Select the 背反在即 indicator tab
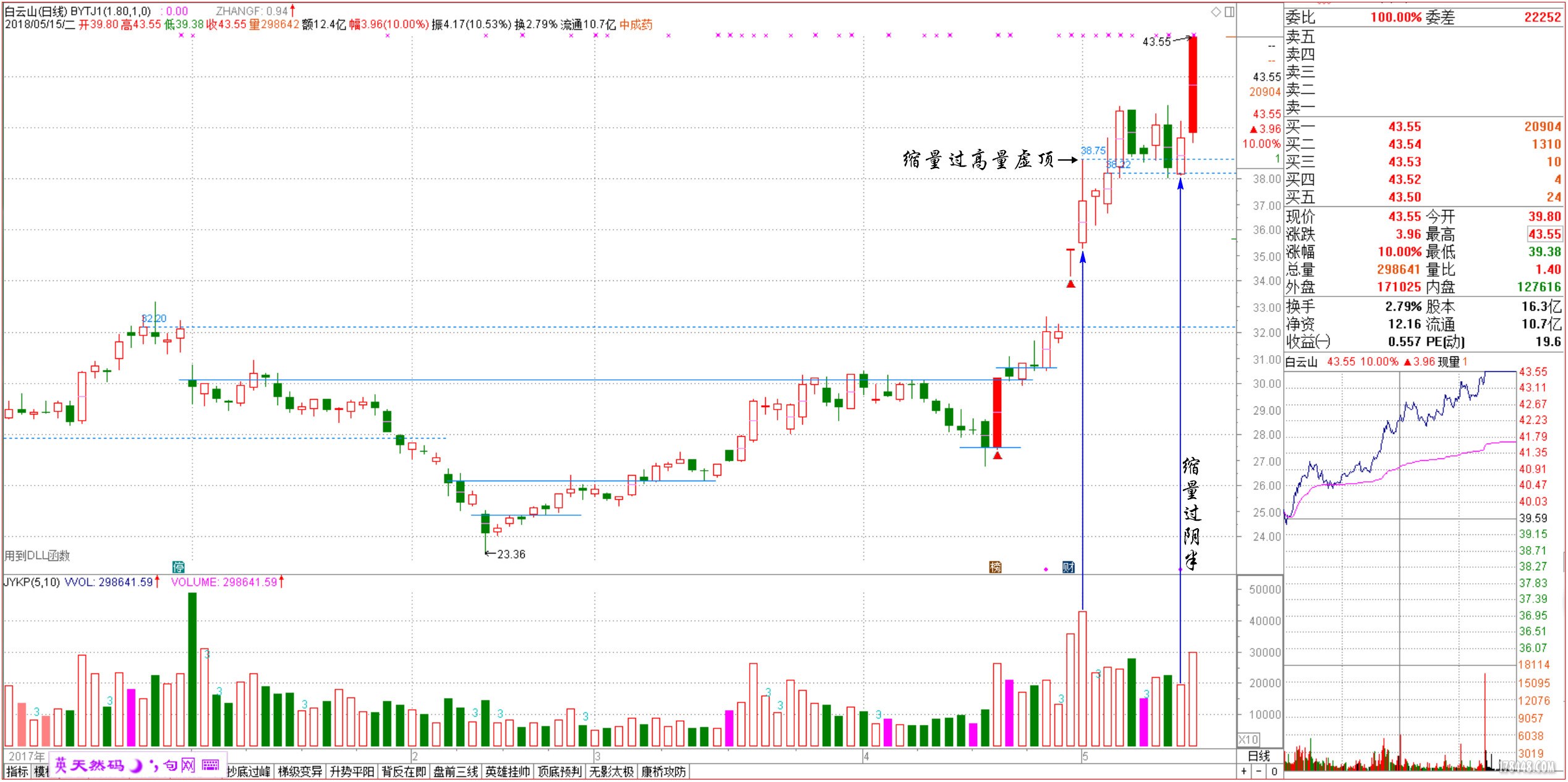The height and width of the screenshot is (782, 1568). 404,771
